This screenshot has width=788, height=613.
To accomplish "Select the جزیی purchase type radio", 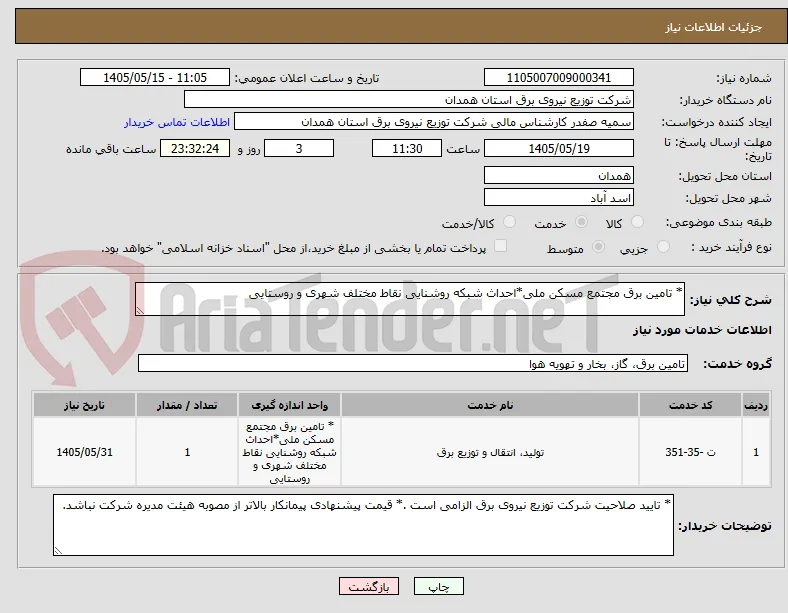I will [663, 246].
